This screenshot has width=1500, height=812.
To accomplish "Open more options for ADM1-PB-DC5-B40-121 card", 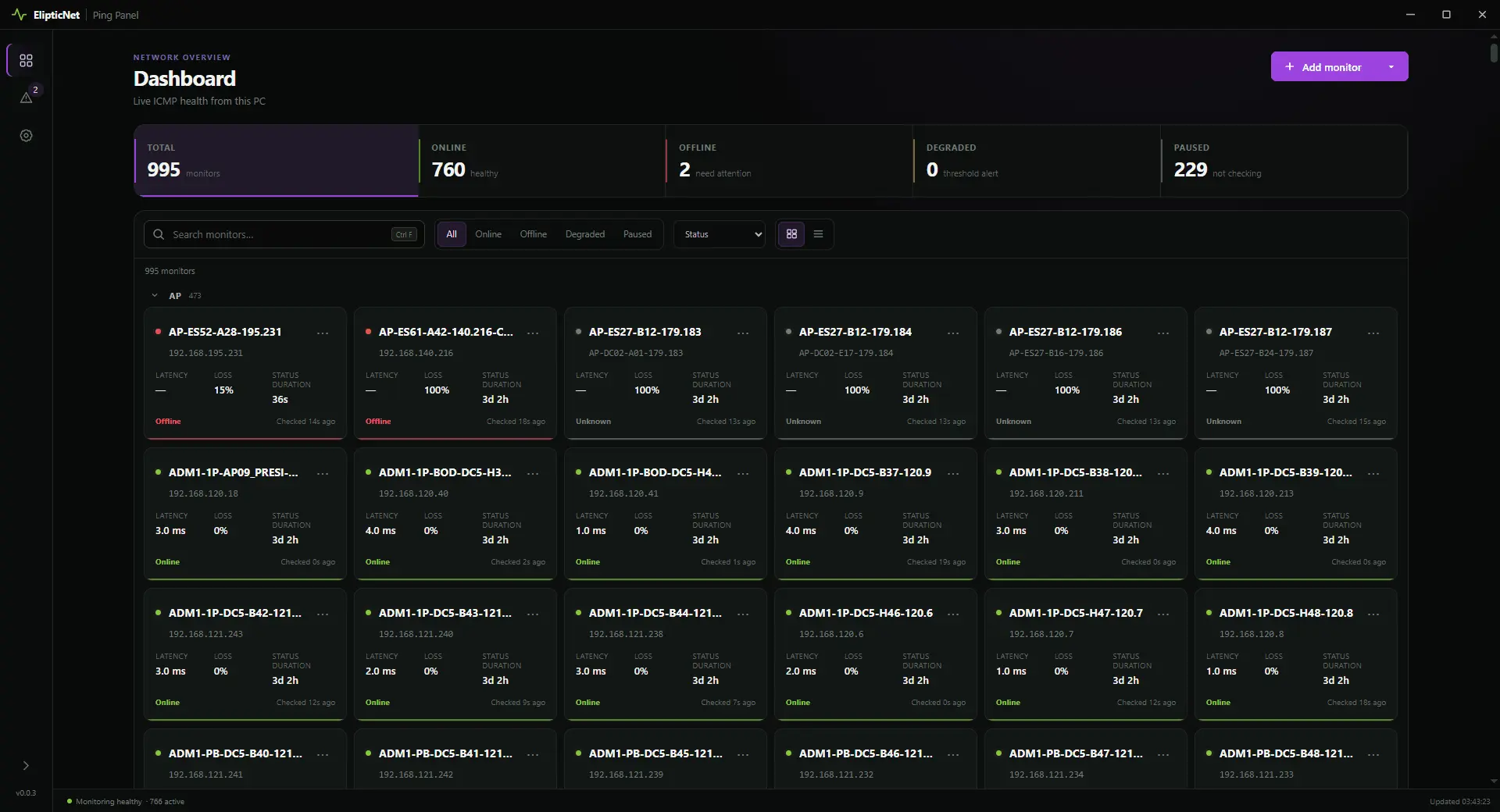I will (323, 754).
